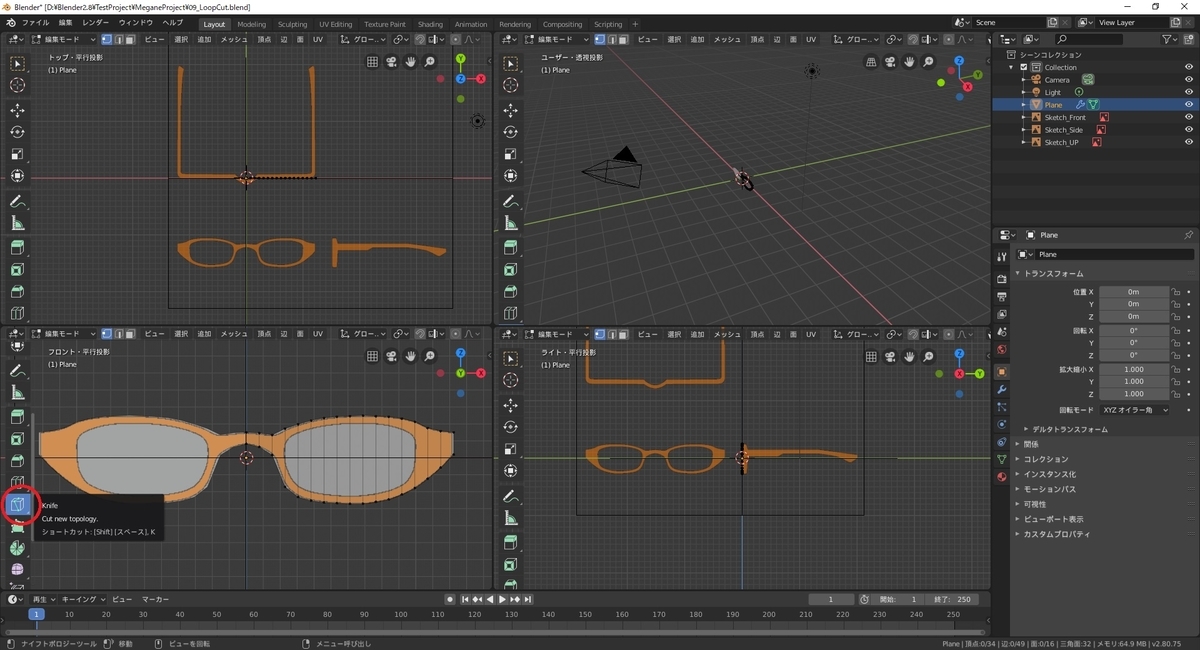Select the Cursor tool in the top view toolbar

pos(17,85)
